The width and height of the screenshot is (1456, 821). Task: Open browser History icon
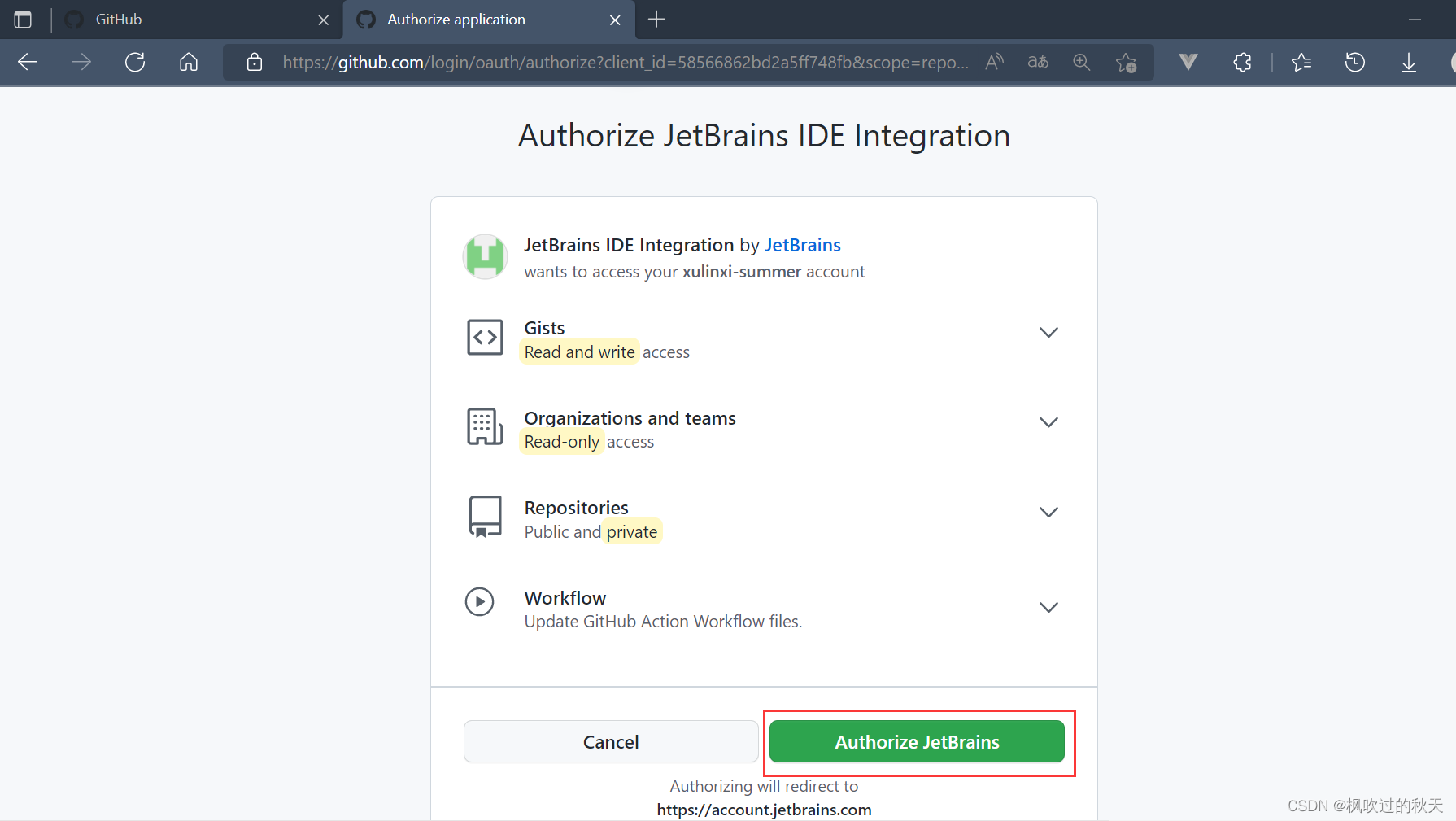1355,62
